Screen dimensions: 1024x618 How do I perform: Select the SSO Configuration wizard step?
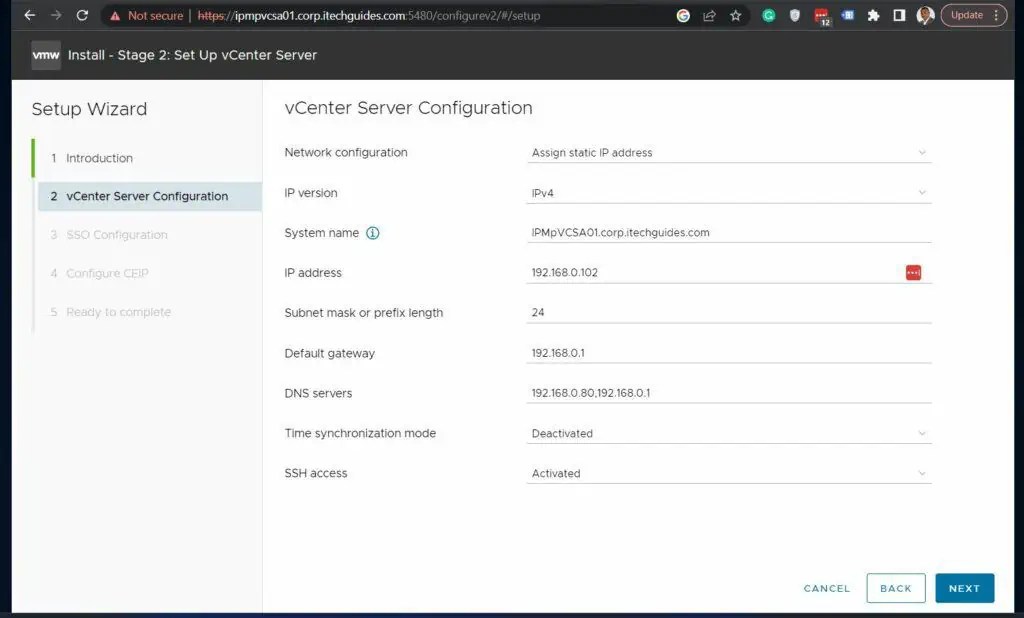(117, 234)
